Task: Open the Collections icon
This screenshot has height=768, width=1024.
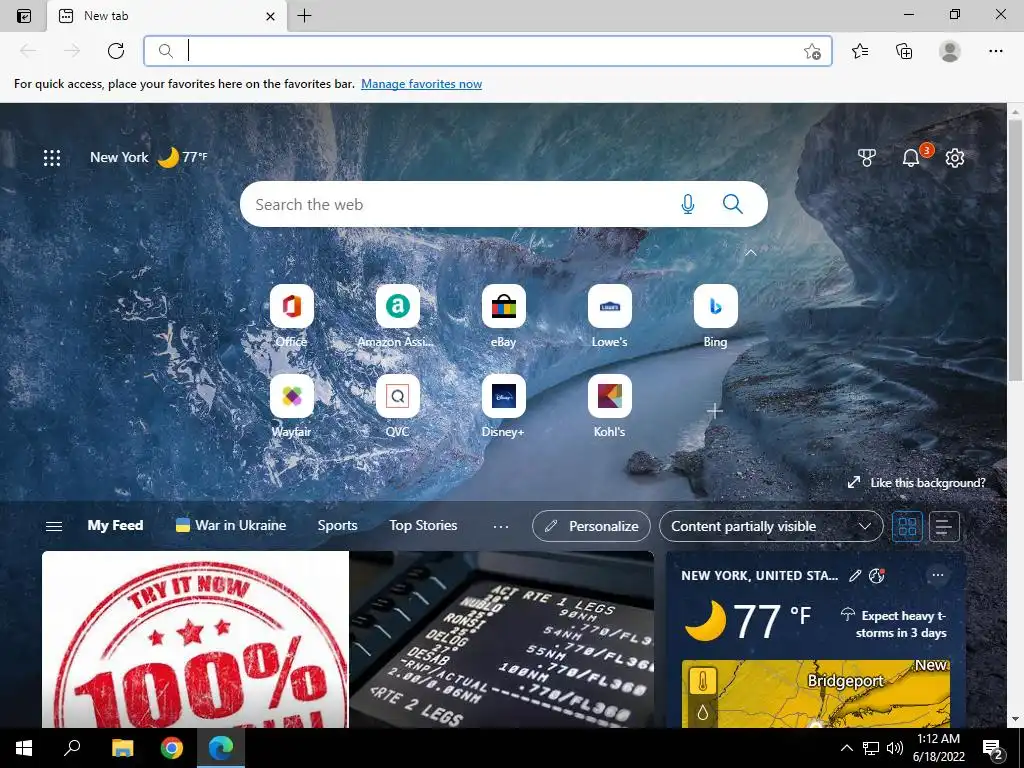Action: (904, 51)
